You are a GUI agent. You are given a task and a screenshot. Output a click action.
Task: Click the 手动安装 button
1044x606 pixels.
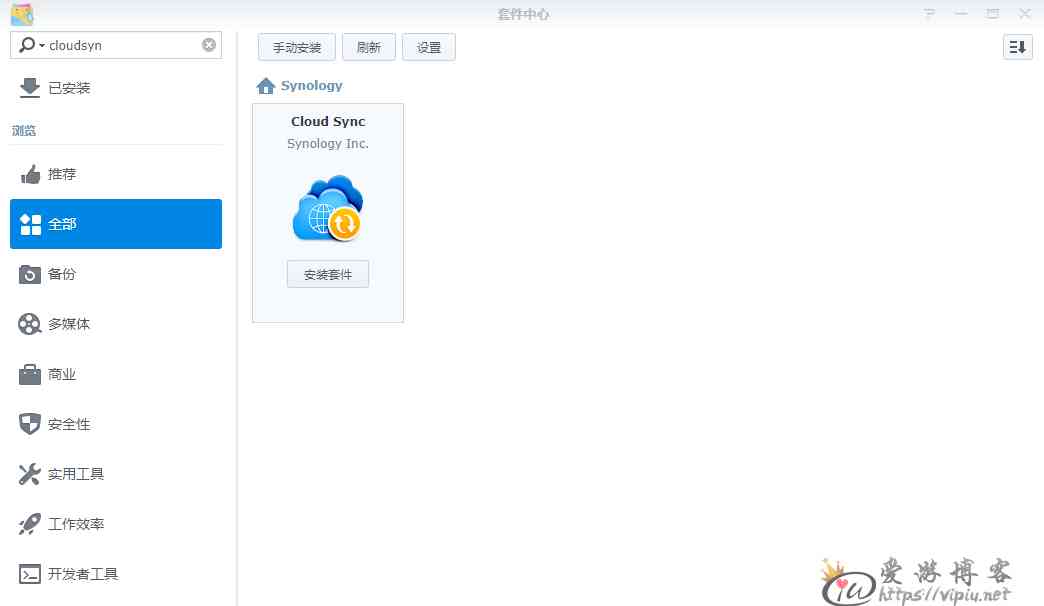tap(297, 47)
